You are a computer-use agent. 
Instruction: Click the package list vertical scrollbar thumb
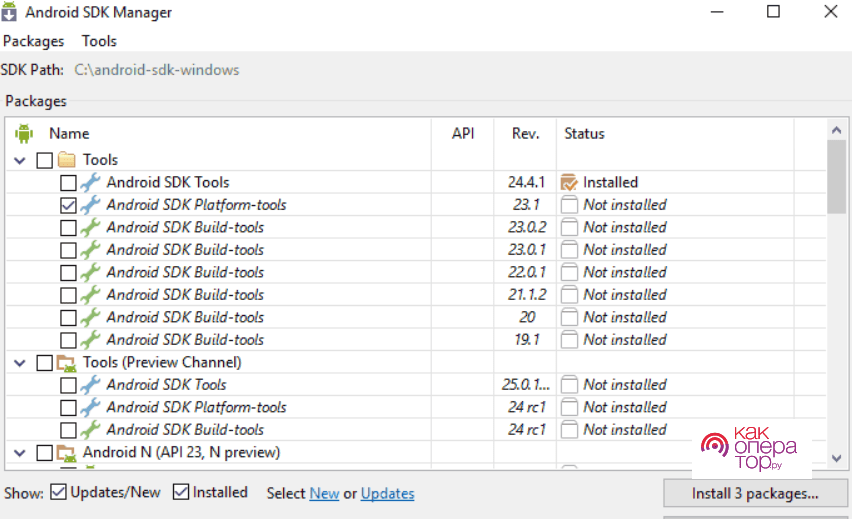pyautogui.click(x=837, y=176)
